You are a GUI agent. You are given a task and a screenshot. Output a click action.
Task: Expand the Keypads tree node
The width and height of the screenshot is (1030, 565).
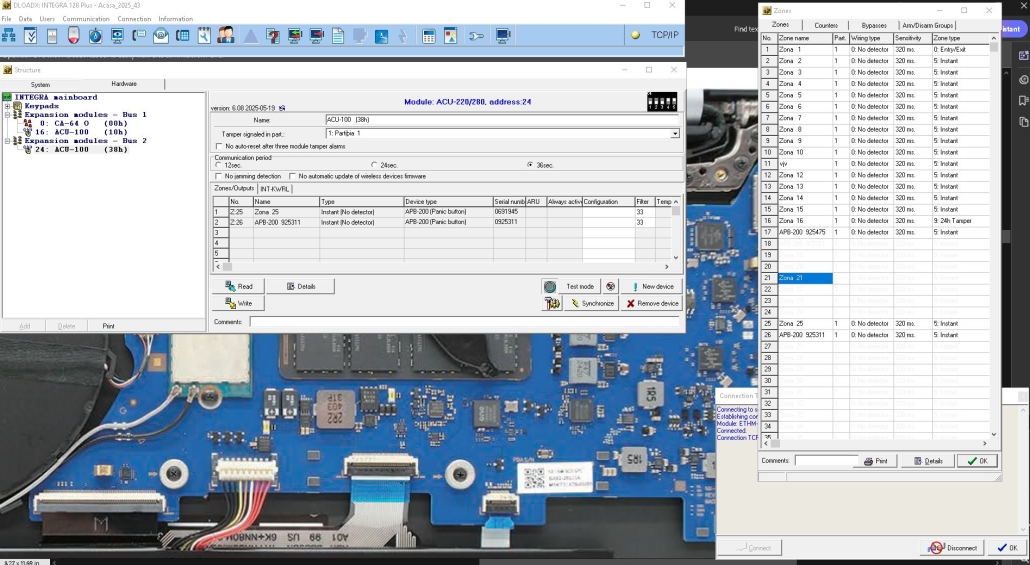click(7, 106)
